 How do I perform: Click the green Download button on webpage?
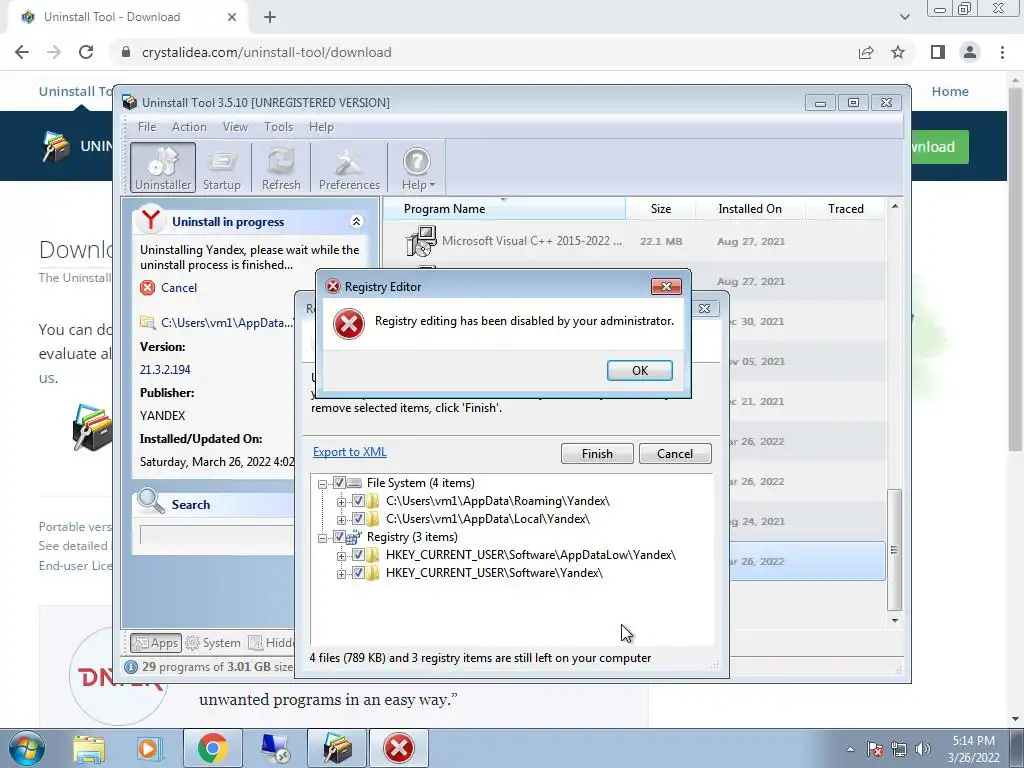pos(938,147)
